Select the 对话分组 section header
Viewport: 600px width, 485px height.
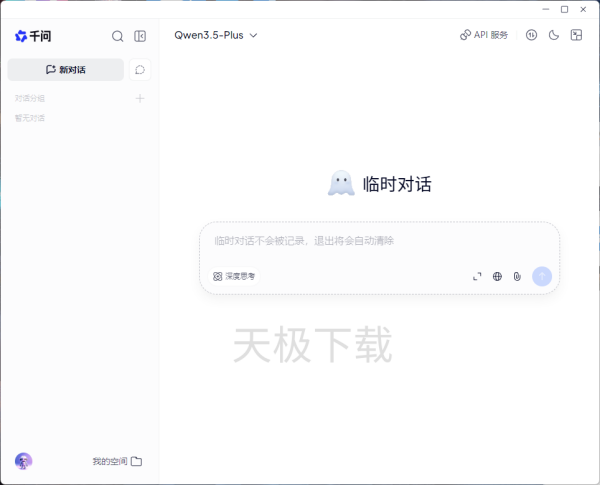[30, 98]
